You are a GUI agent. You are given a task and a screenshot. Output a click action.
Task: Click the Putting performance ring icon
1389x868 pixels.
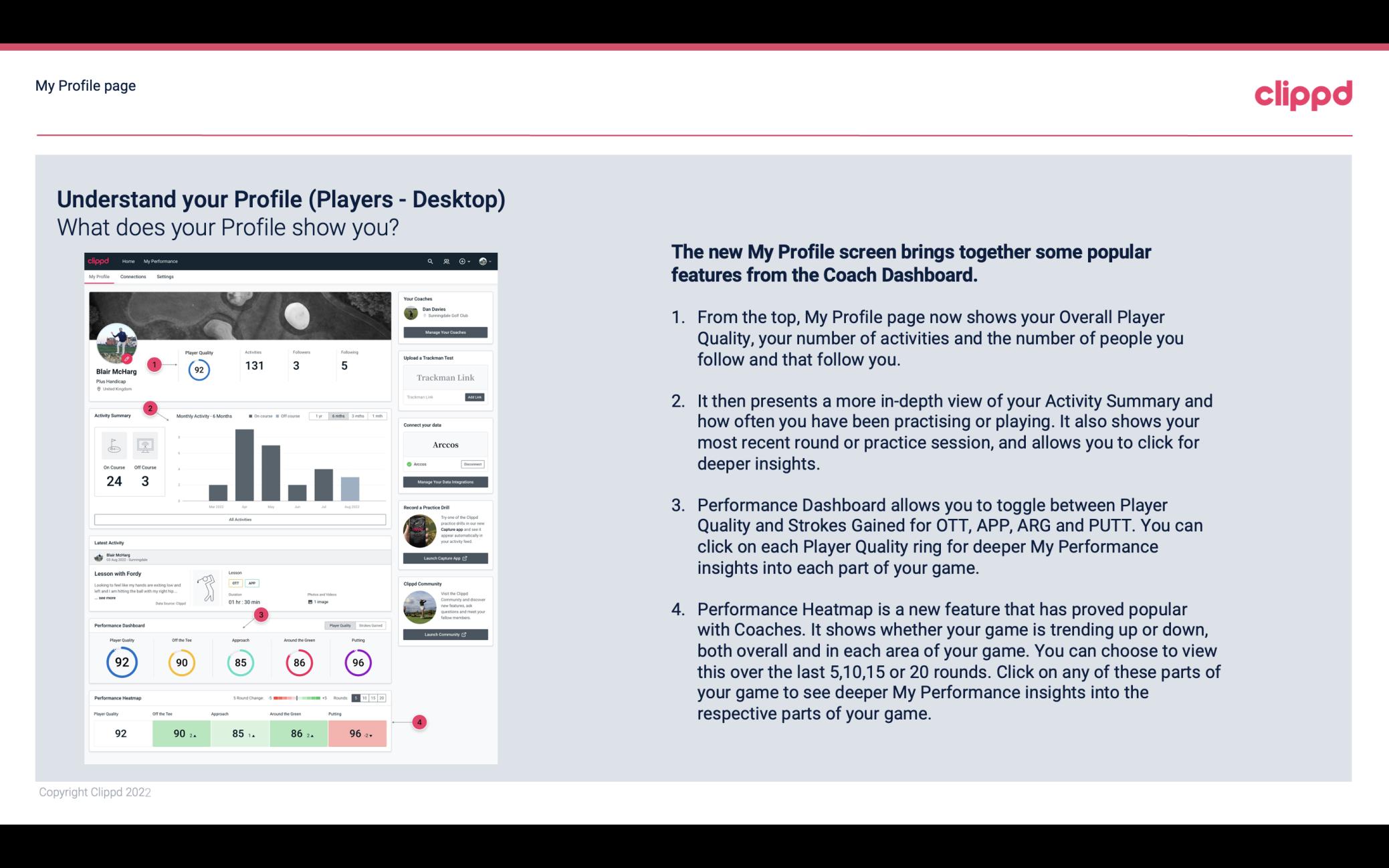356,662
